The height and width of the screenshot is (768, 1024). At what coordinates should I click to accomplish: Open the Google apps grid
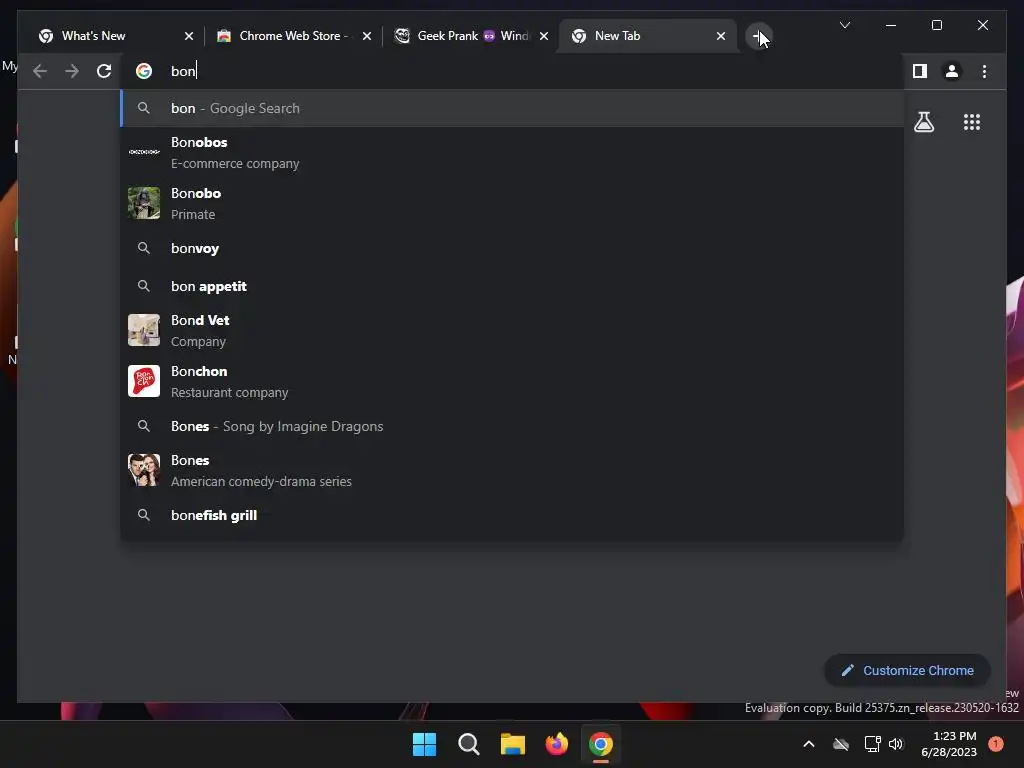[972, 122]
